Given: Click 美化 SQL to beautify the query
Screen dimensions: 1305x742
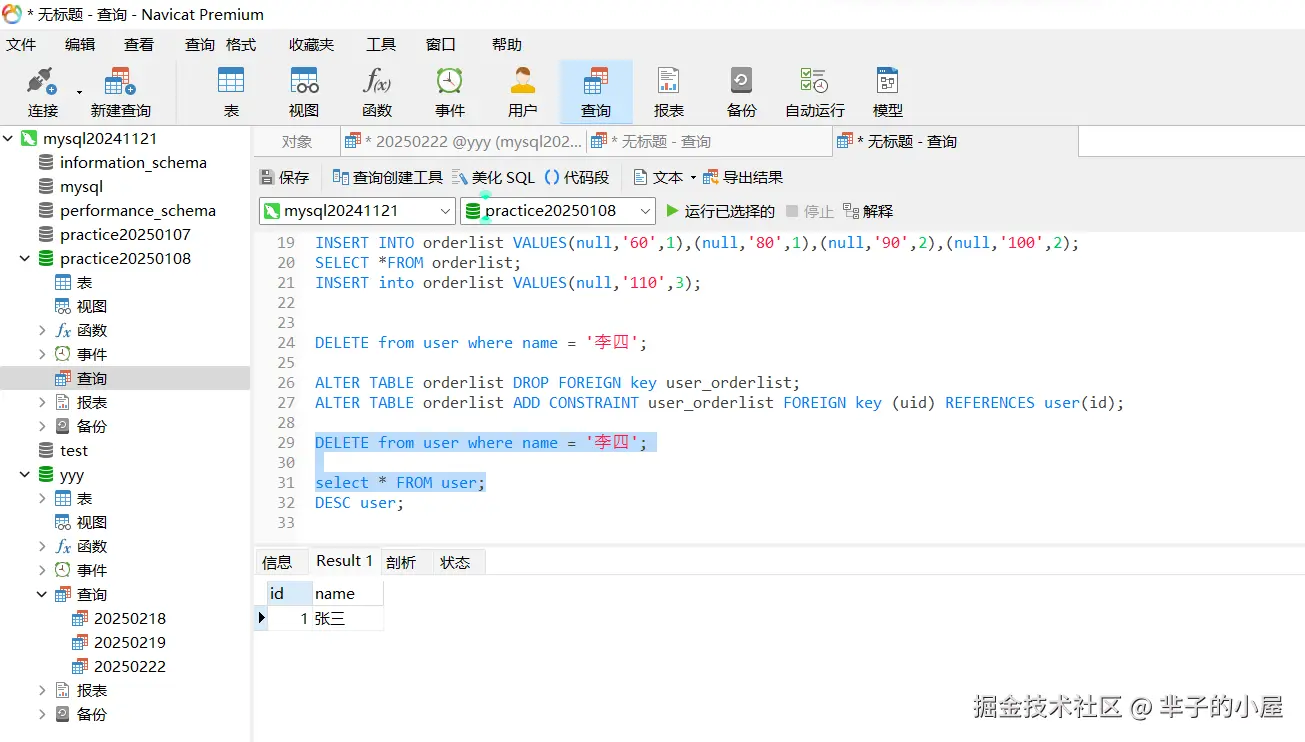Looking at the screenshot, I should (493, 177).
